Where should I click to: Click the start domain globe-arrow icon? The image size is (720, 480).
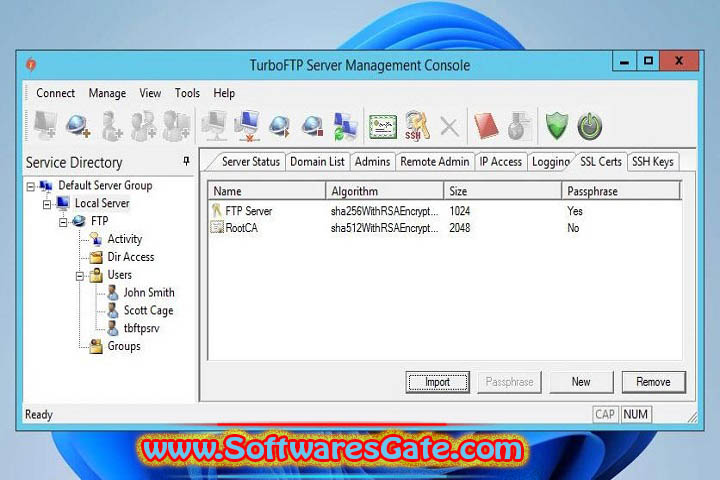tap(280, 126)
